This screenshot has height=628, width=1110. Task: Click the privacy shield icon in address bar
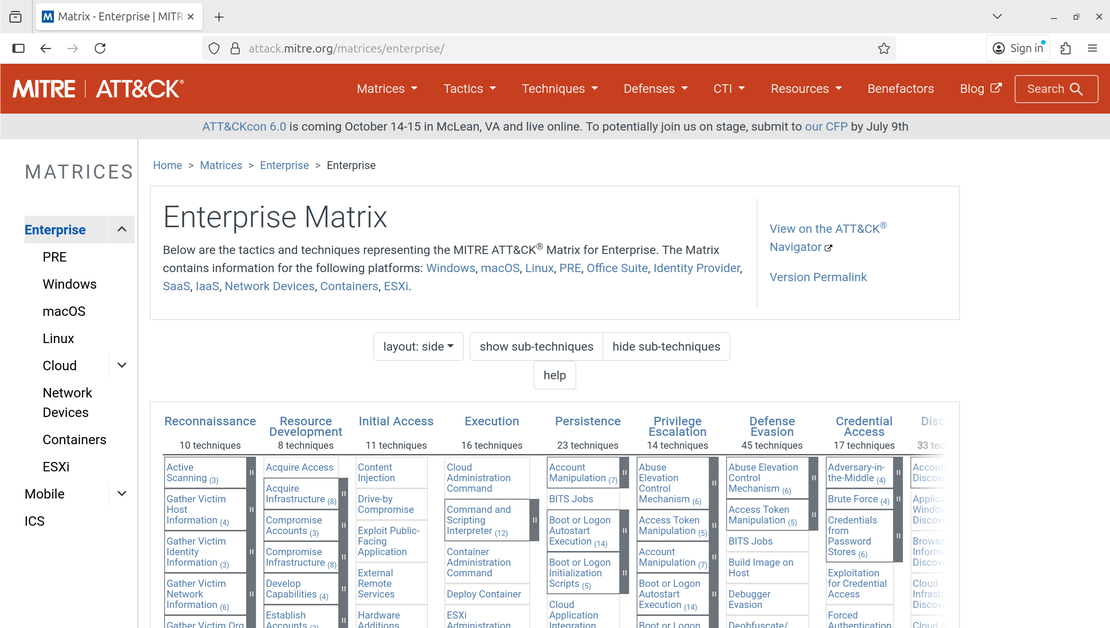pos(212,48)
